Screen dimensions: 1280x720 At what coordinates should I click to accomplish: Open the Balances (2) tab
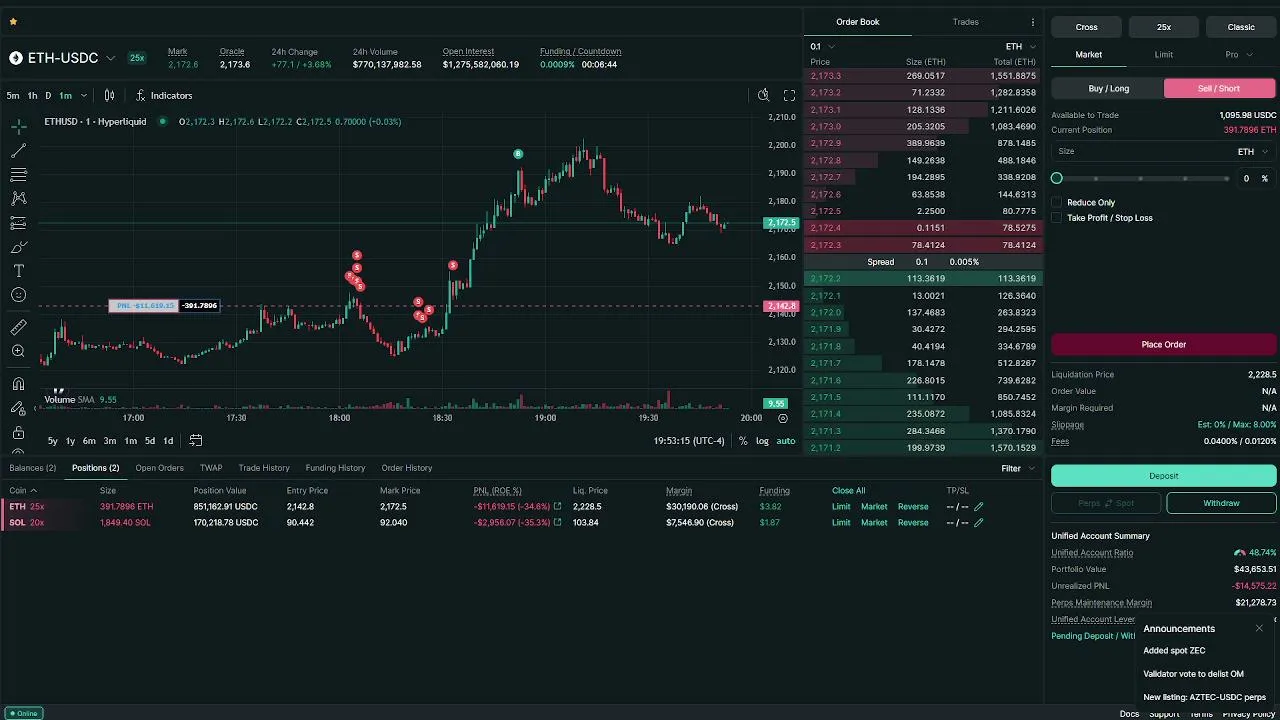click(x=33, y=468)
